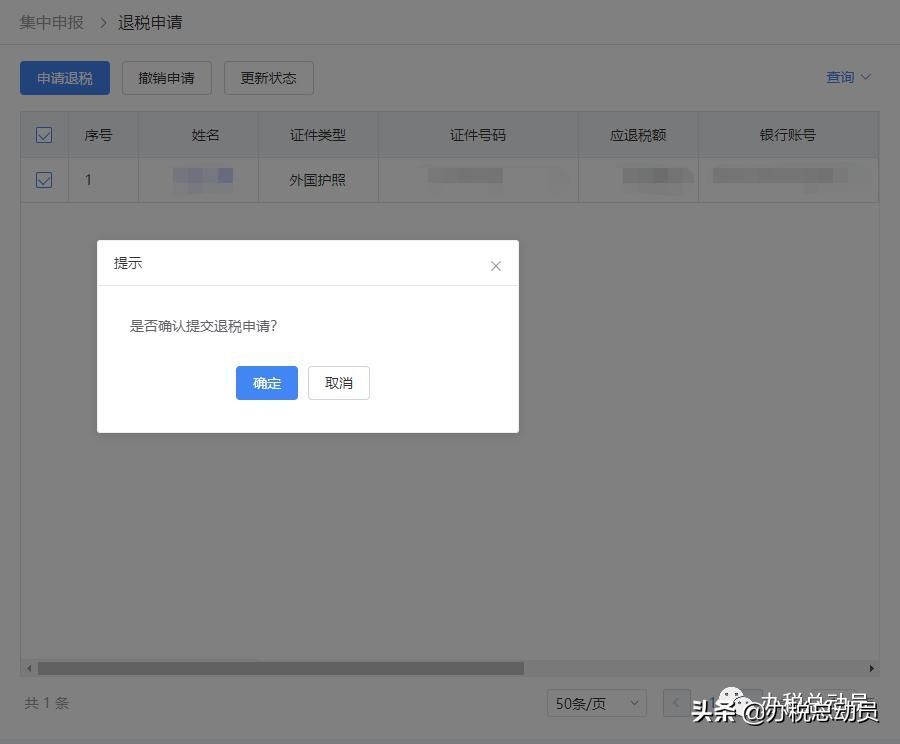Open the 50条/页 page size dropdown
The width and height of the screenshot is (900, 744).
click(x=595, y=703)
